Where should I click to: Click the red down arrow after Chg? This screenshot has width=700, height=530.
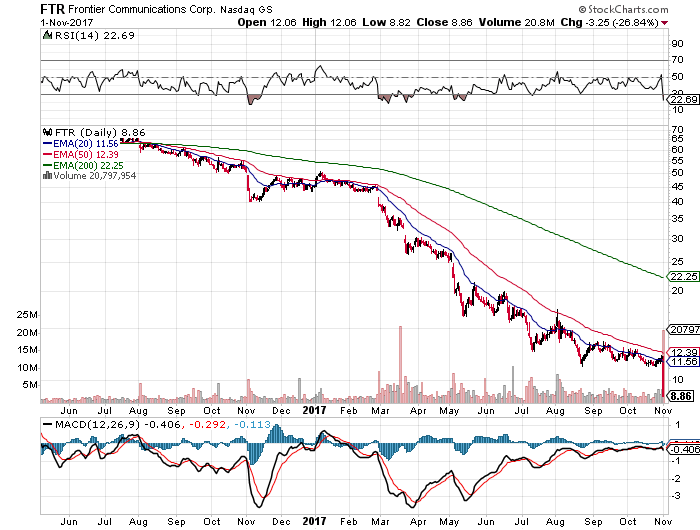click(x=665, y=23)
